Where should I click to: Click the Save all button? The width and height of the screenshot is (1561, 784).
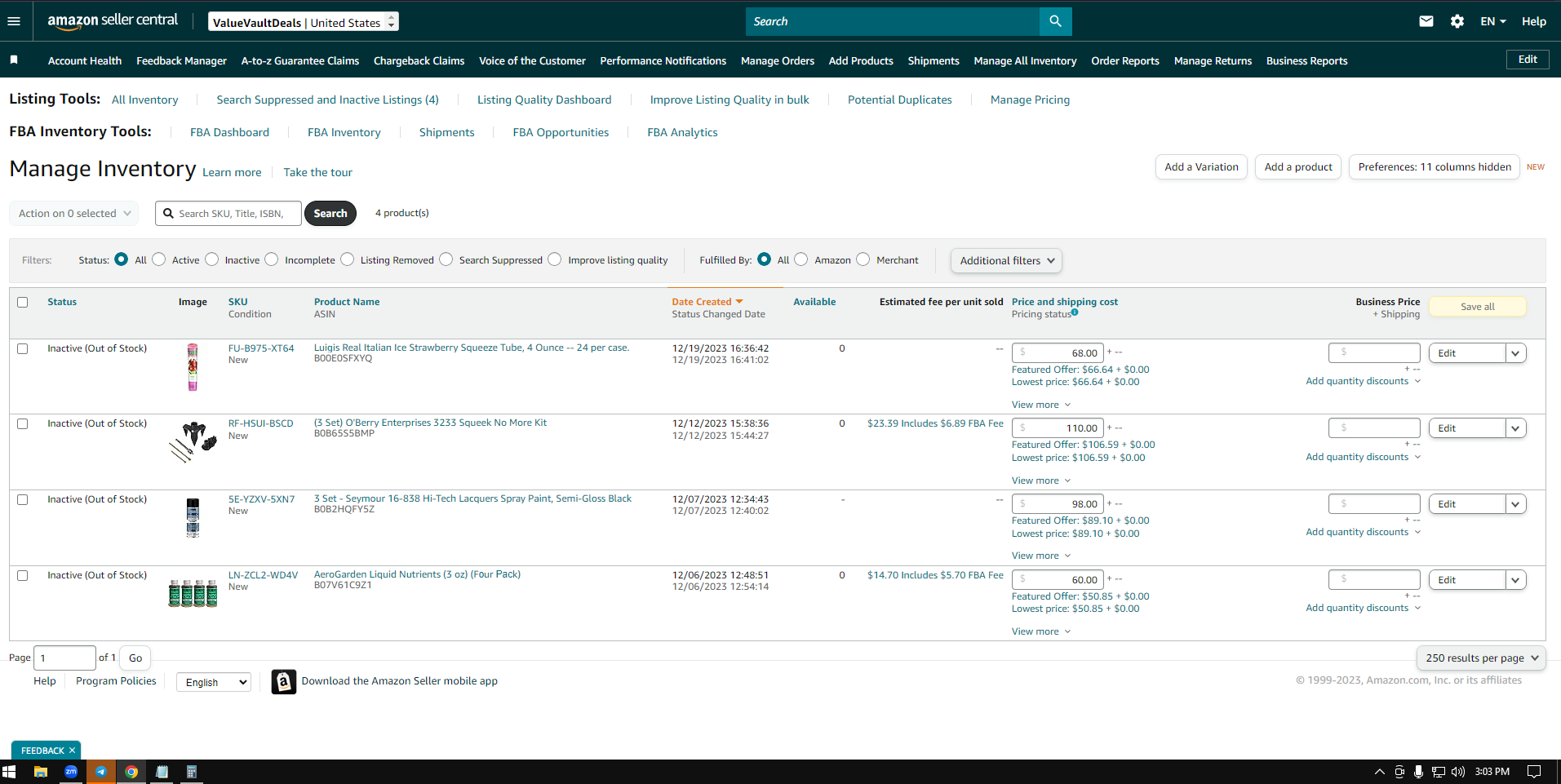(x=1478, y=307)
